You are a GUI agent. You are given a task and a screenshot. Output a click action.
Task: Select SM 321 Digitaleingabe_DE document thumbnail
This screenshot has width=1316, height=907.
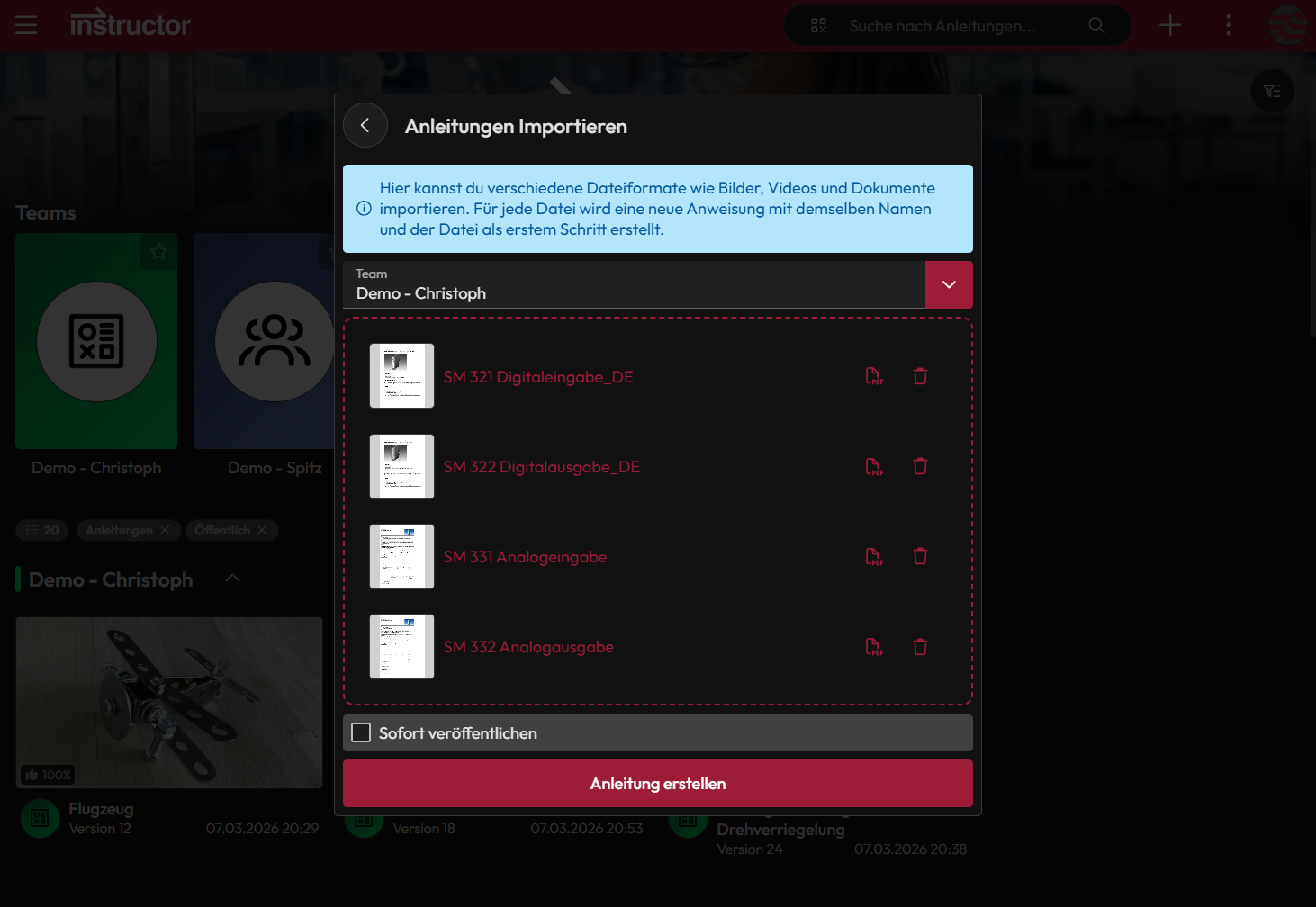tap(402, 376)
